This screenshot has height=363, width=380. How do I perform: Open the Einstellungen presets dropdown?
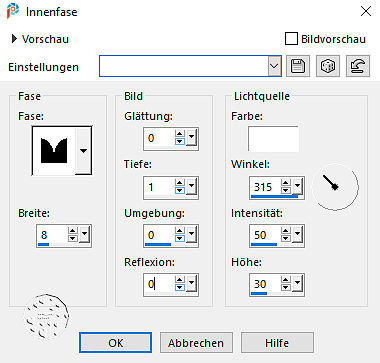pyautogui.click(x=274, y=66)
